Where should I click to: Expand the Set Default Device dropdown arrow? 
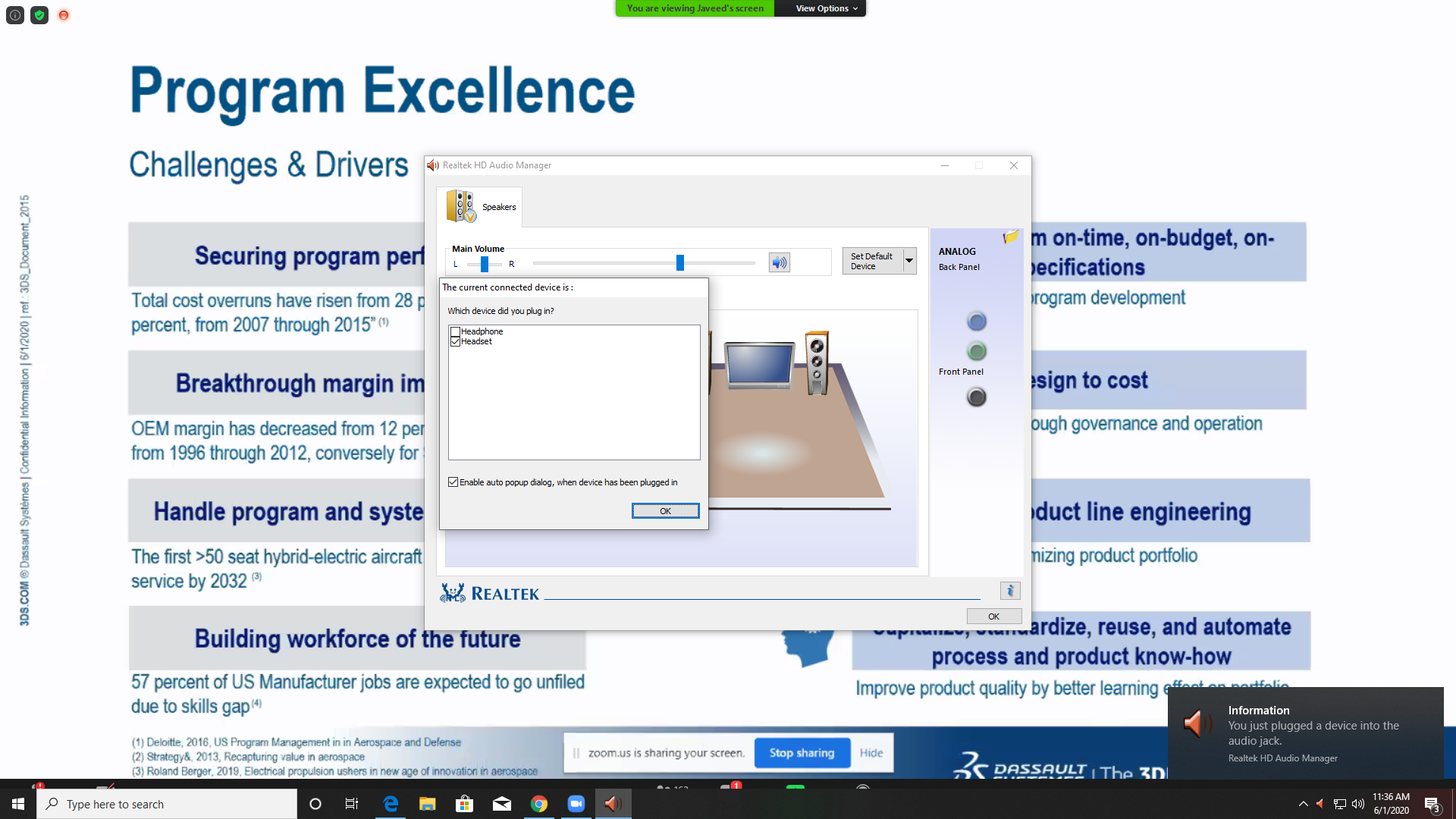pyautogui.click(x=909, y=261)
